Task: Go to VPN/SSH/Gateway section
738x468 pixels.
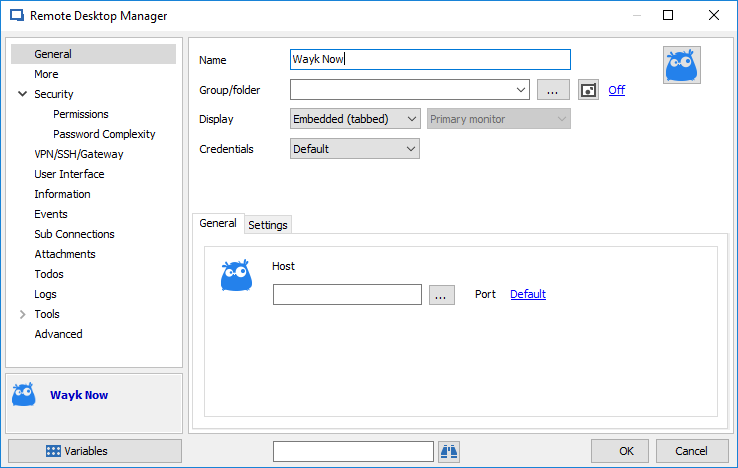Action: [x=79, y=154]
